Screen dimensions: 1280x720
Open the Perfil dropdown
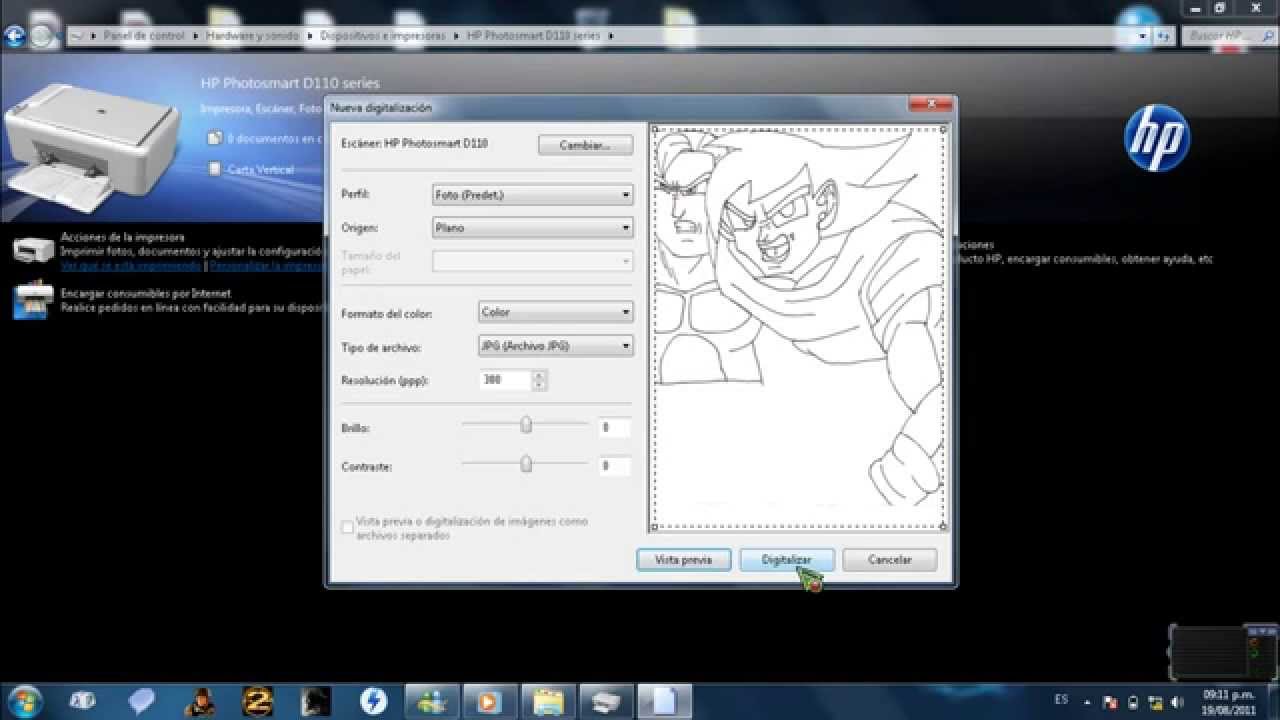[532, 195]
